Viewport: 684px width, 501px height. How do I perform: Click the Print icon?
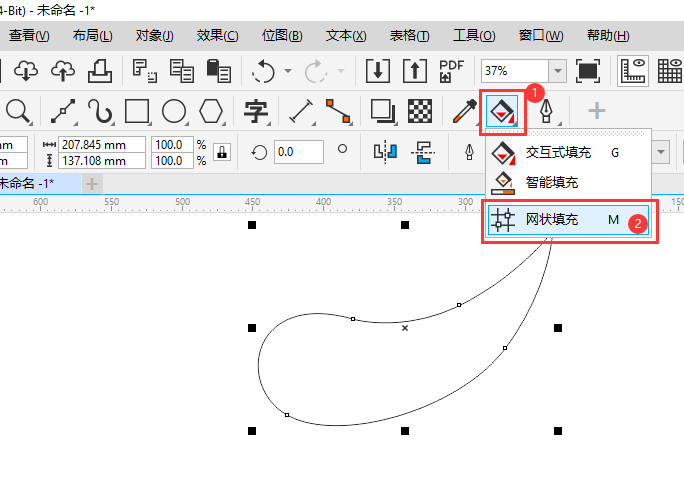pyautogui.click(x=100, y=71)
